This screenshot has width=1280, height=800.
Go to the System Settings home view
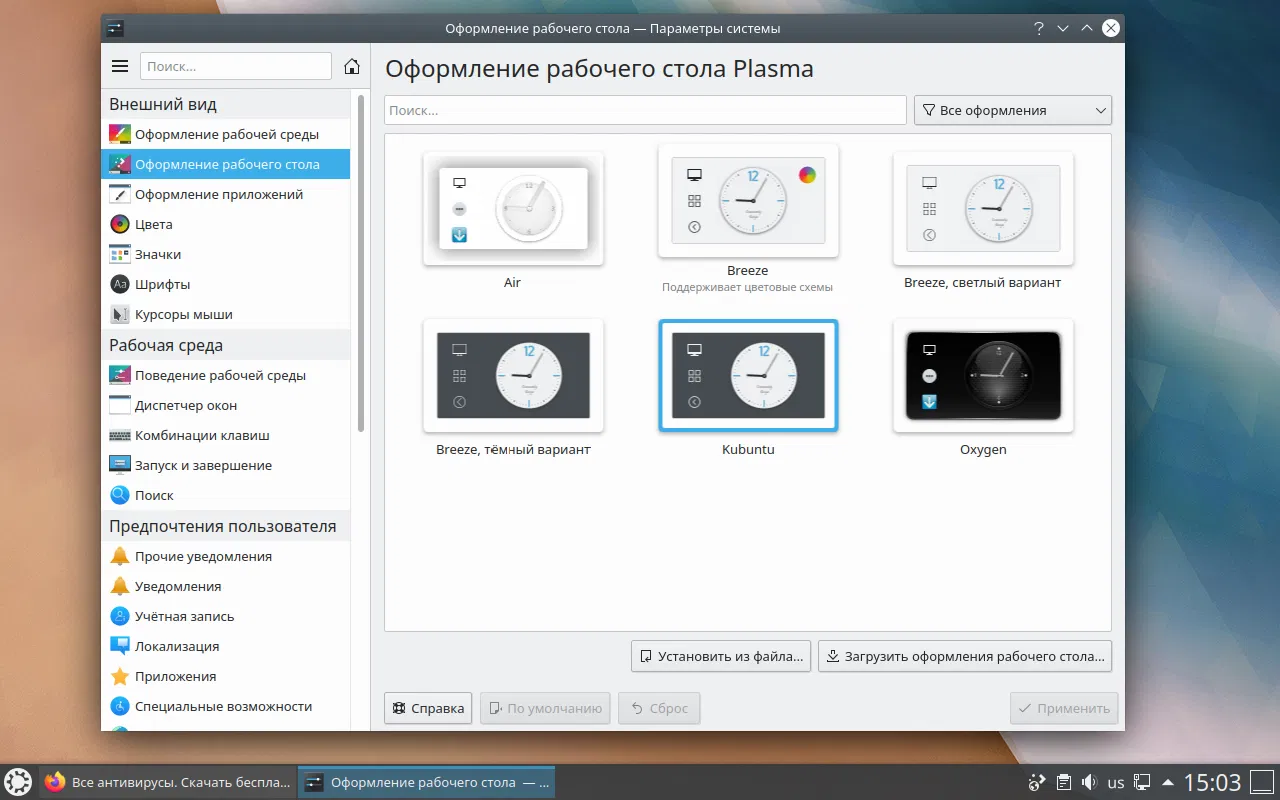352,66
